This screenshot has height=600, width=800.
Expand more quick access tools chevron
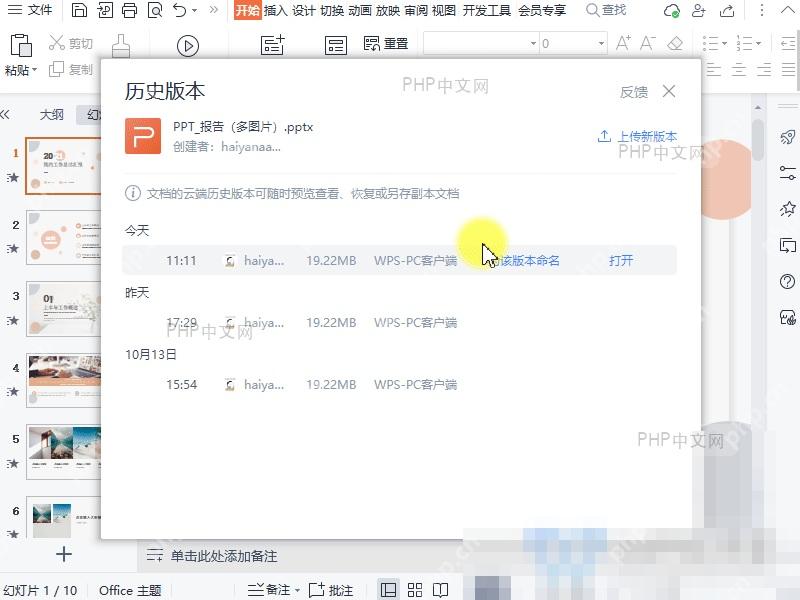click(214, 10)
